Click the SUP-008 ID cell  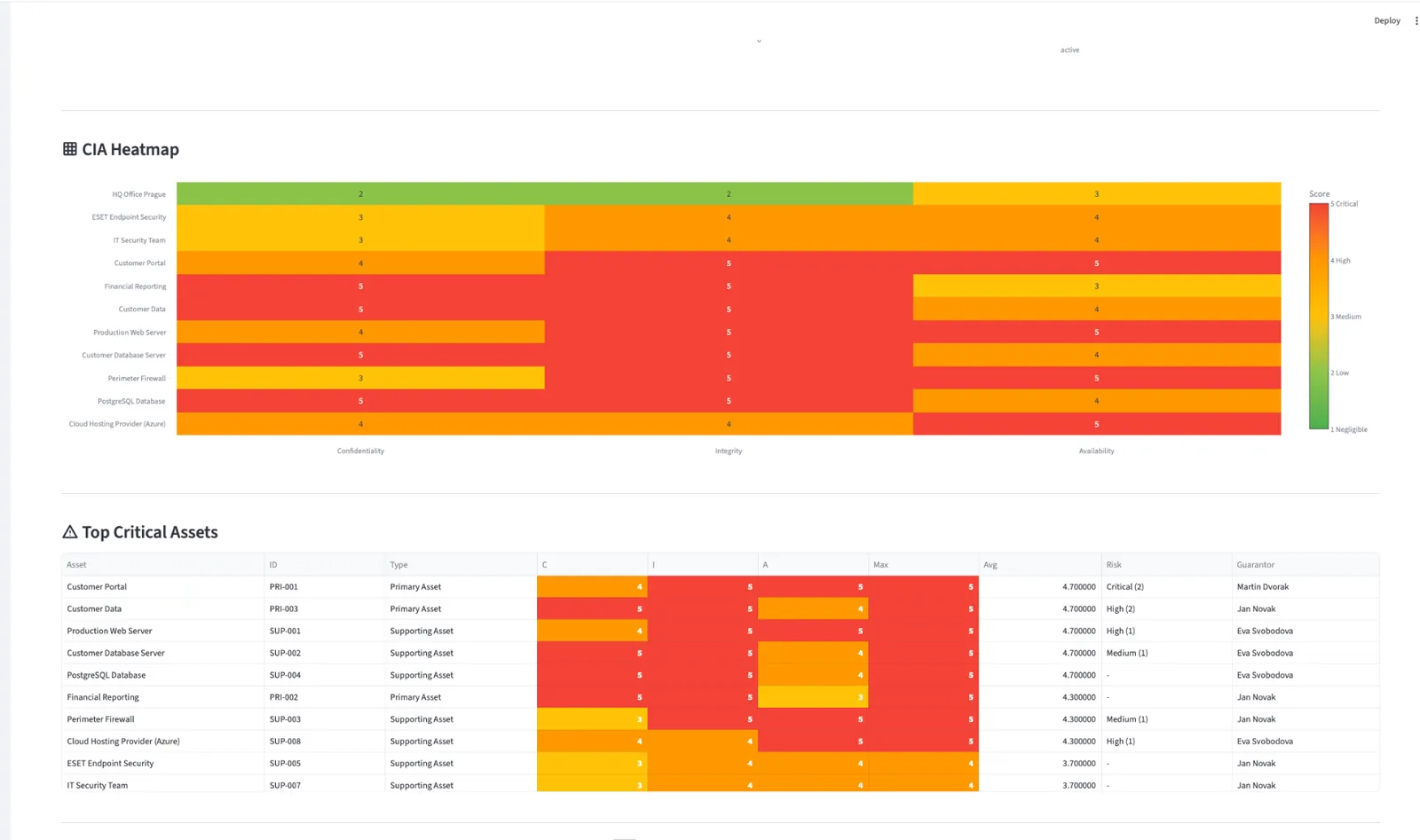pyautogui.click(x=325, y=742)
